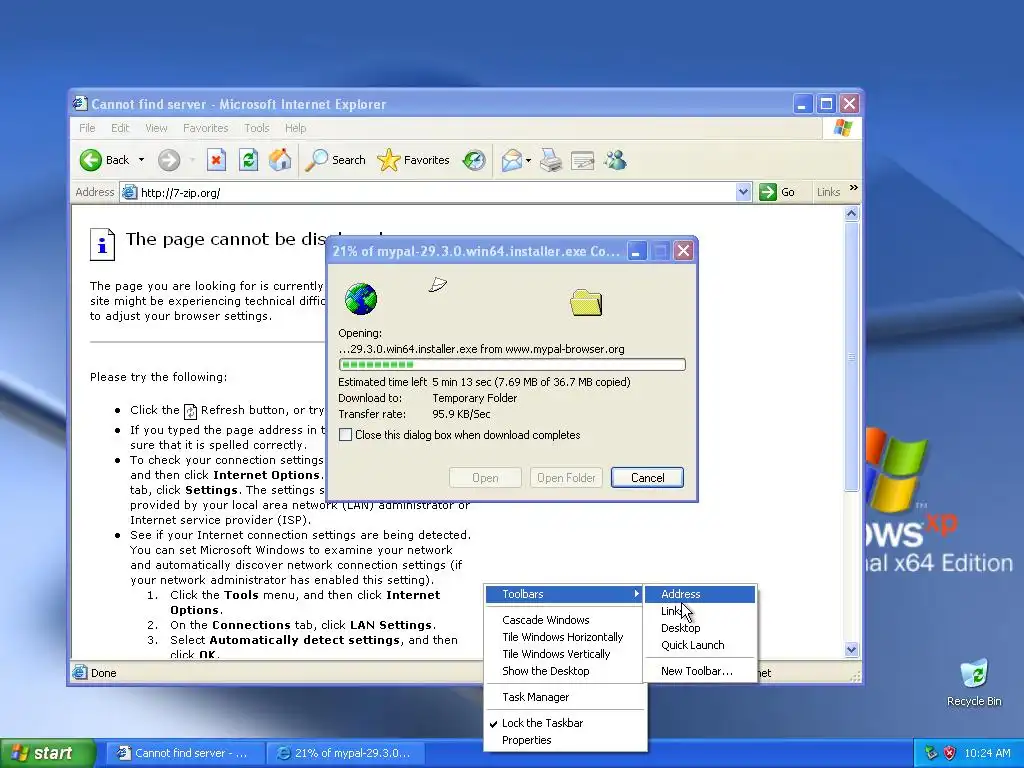1024x768 pixels.
Task: Click the download progress bar
Action: 512,364
